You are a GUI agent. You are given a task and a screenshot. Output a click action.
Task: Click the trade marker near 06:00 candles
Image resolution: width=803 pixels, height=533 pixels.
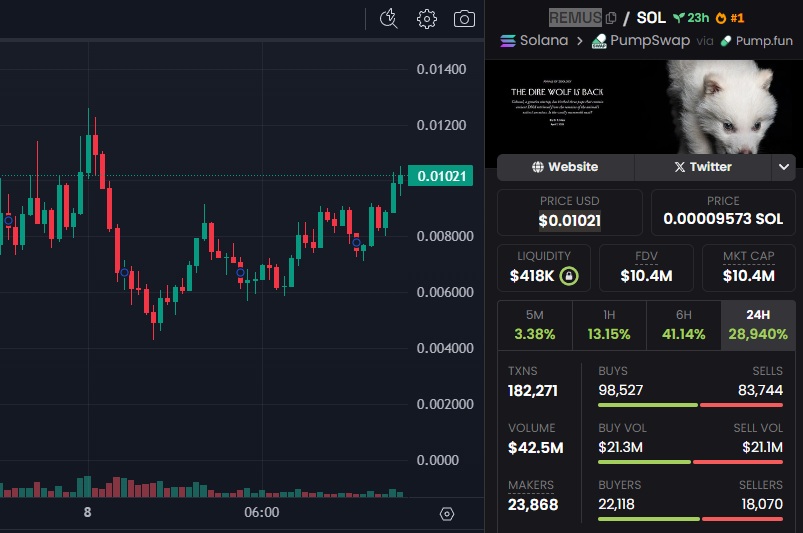pos(240,272)
